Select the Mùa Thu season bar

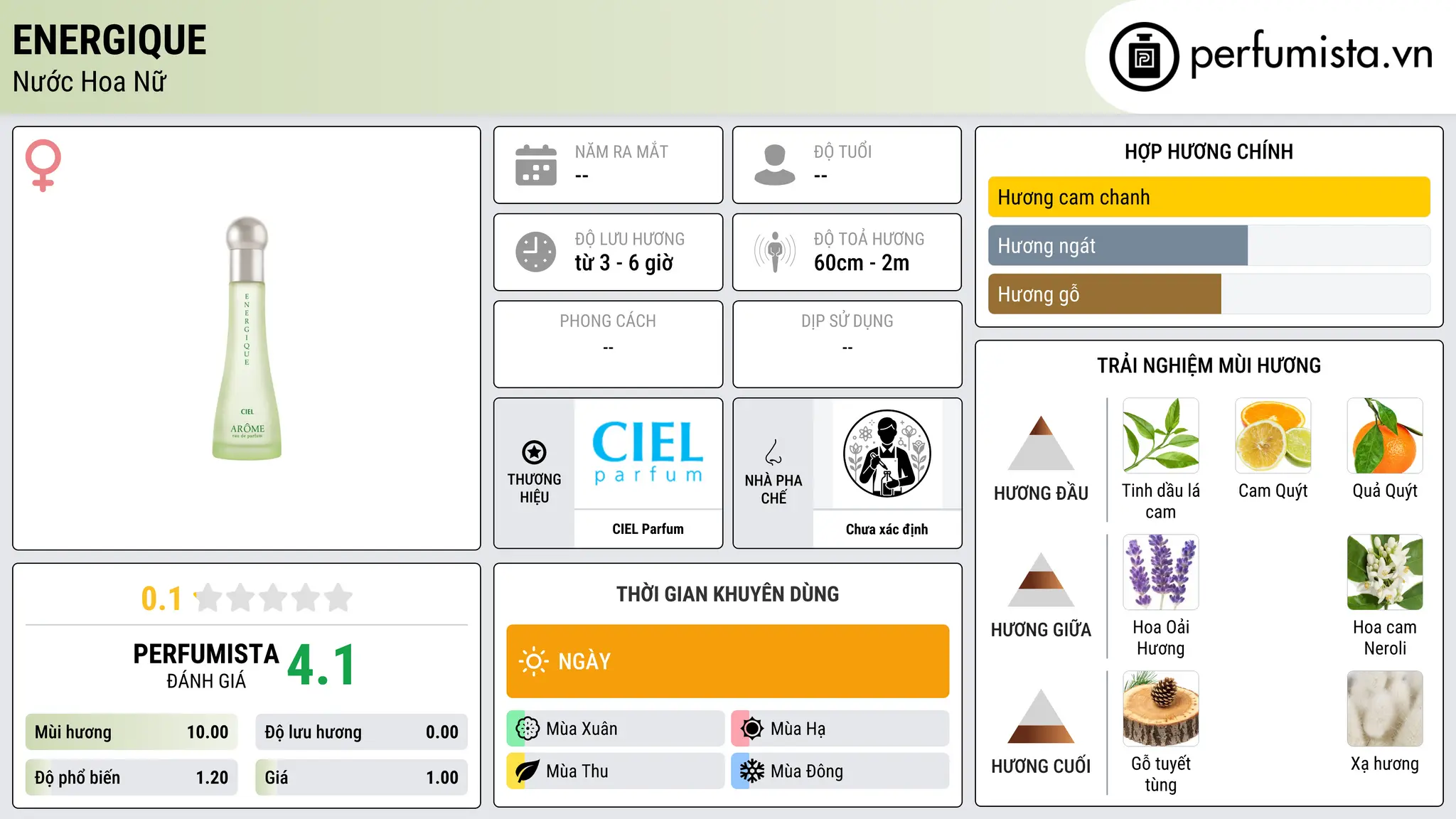616,771
